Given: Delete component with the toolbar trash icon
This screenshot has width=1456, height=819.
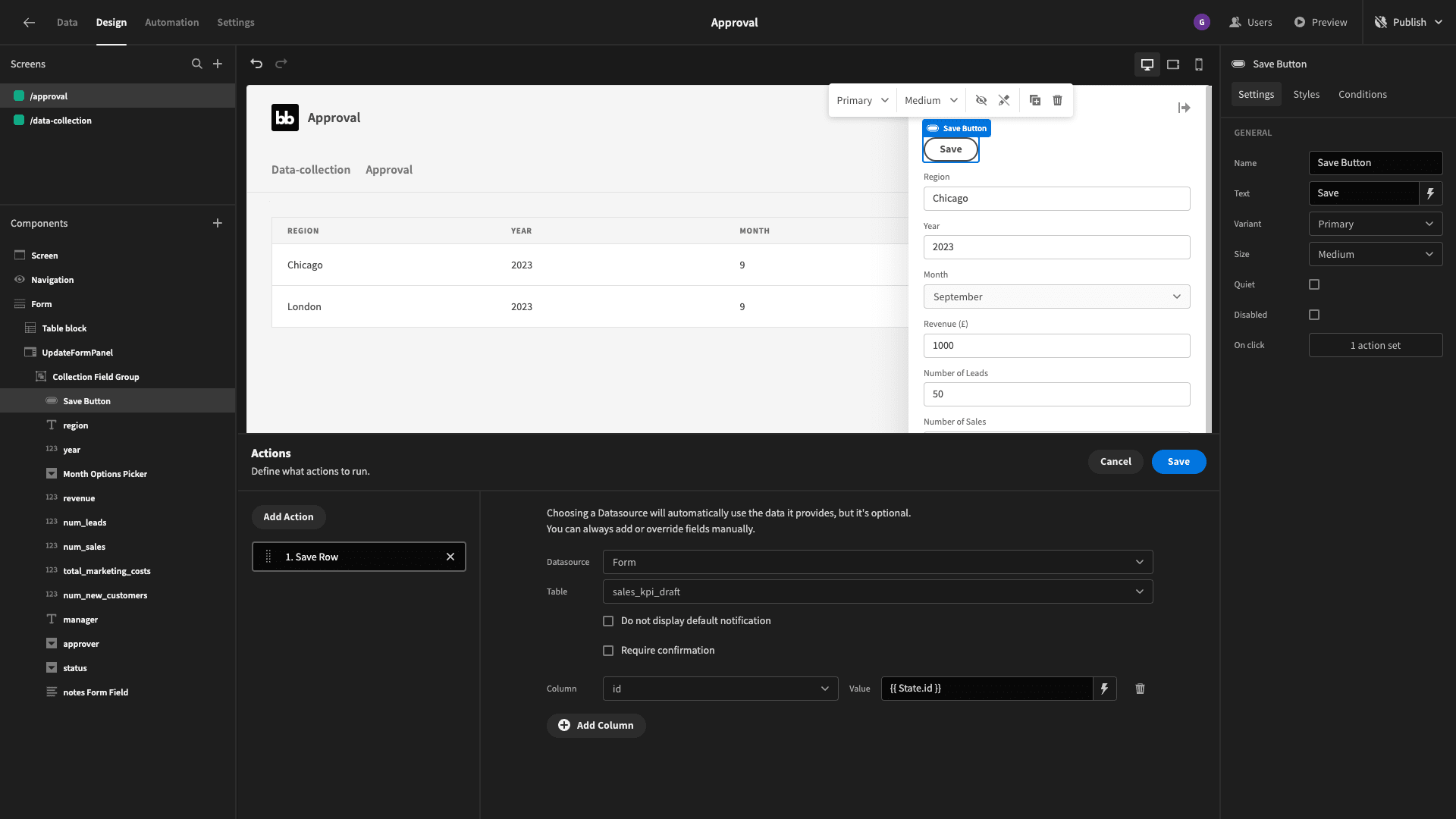Looking at the screenshot, I should click(1057, 100).
